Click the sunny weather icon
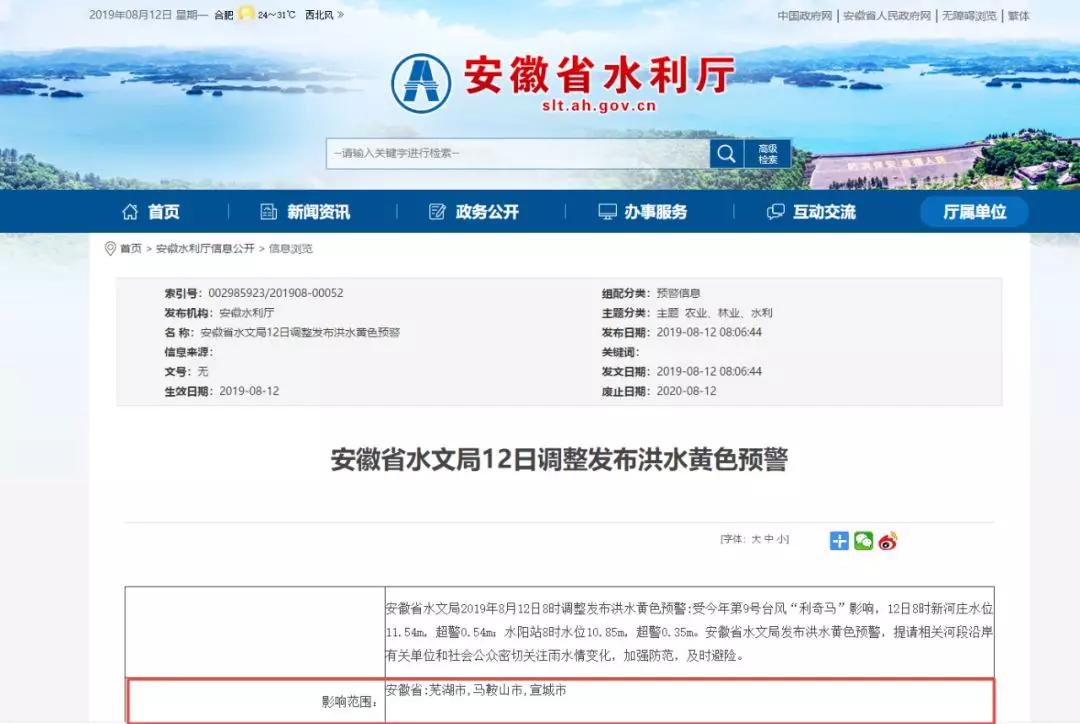 [246, 13]
